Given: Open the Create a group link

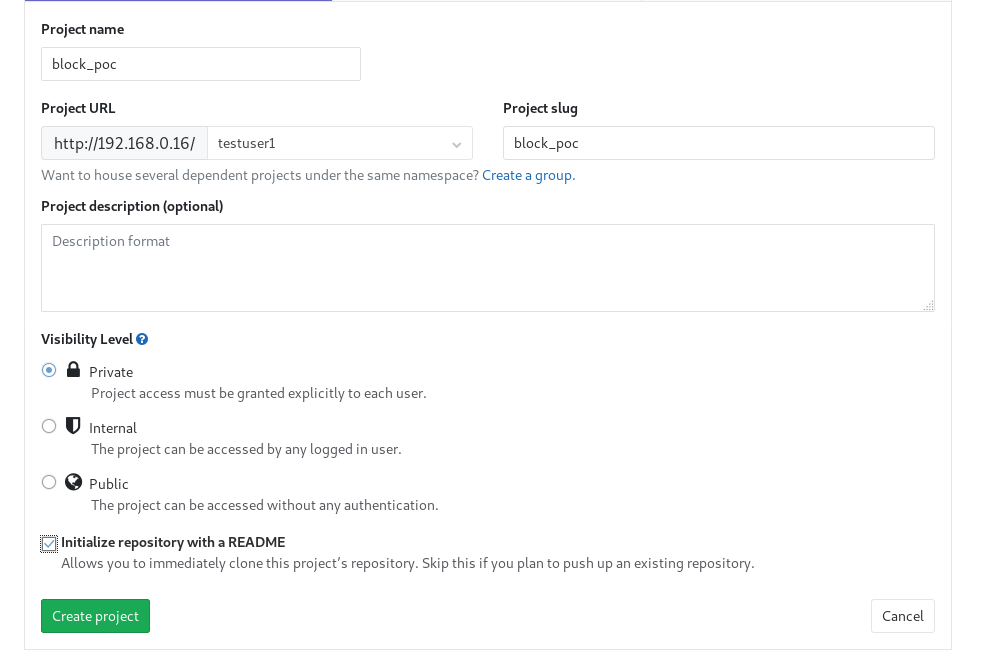Looking at the screenshot, I should coord(529,175).
